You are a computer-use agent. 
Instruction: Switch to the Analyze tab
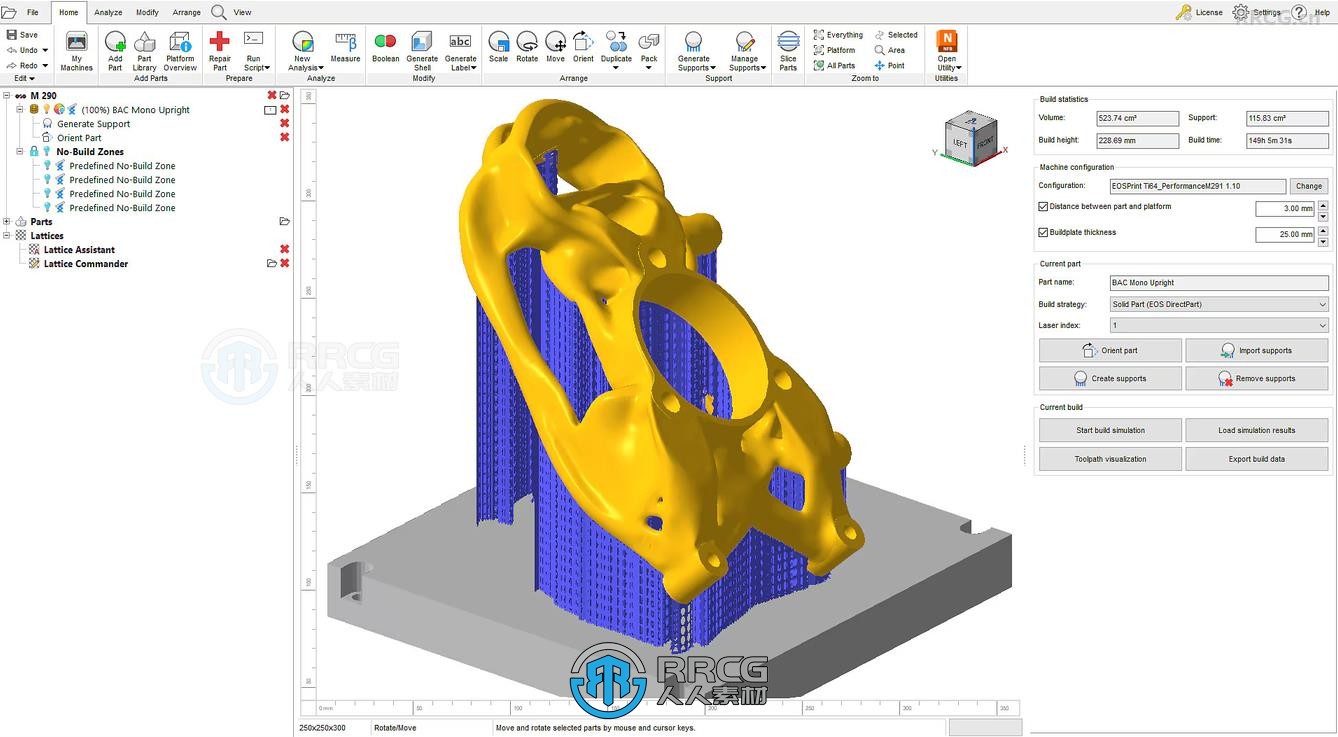[x=108, y=13]
